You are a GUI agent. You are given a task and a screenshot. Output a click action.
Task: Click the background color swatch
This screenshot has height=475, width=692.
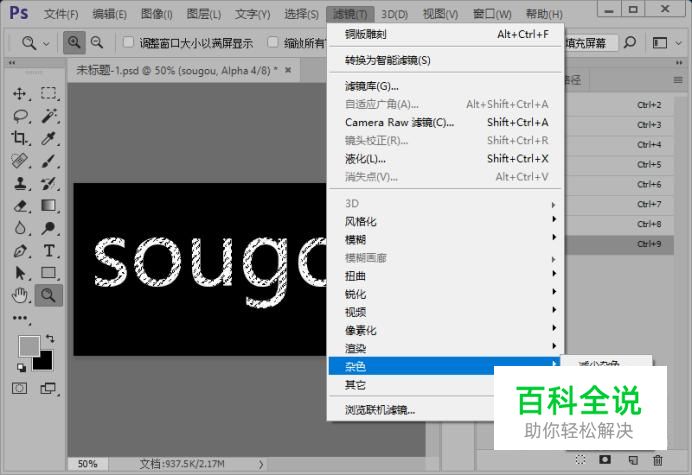coord(45,363)
